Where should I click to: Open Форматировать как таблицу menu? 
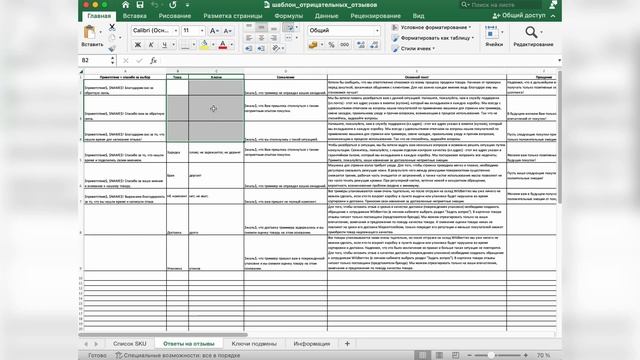point(433,38)
